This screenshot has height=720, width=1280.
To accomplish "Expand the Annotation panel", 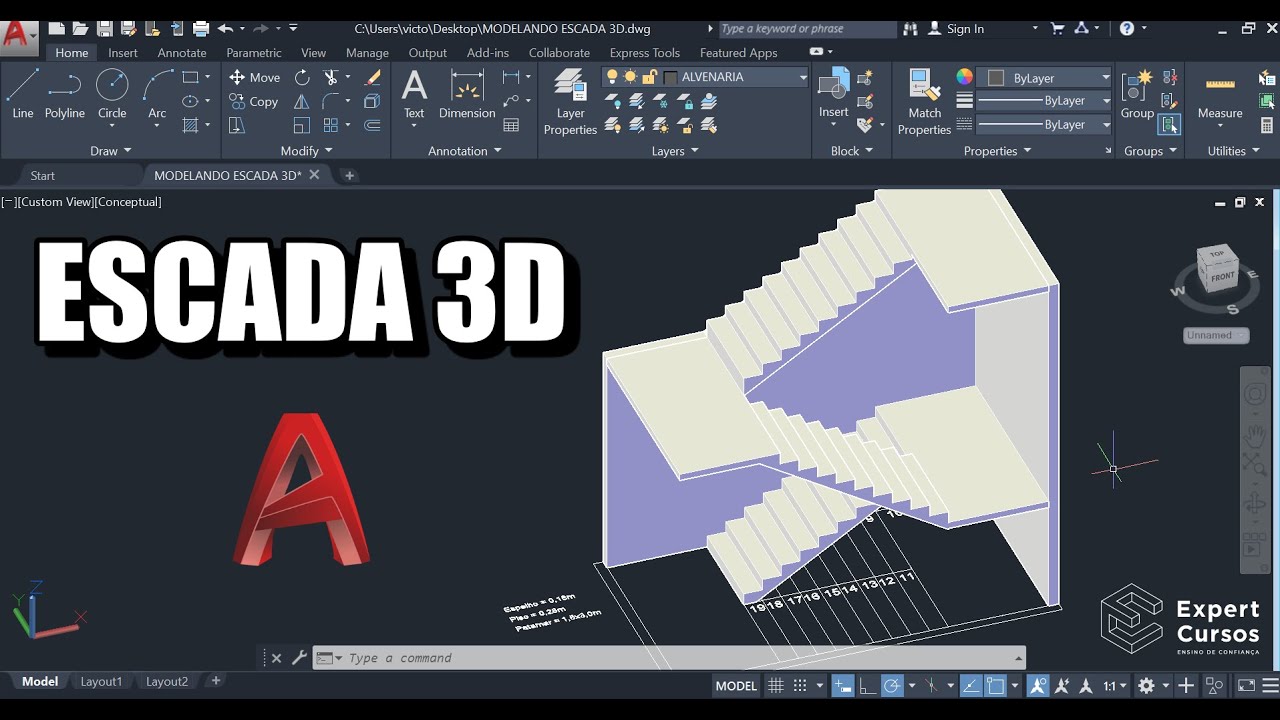I will pyautogui.click(x=464, y=151).
